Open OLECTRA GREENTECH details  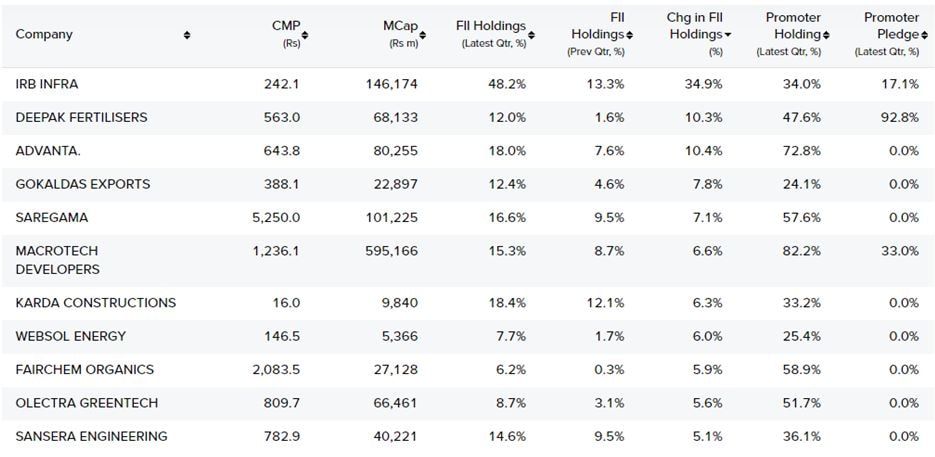coord(87,403)
